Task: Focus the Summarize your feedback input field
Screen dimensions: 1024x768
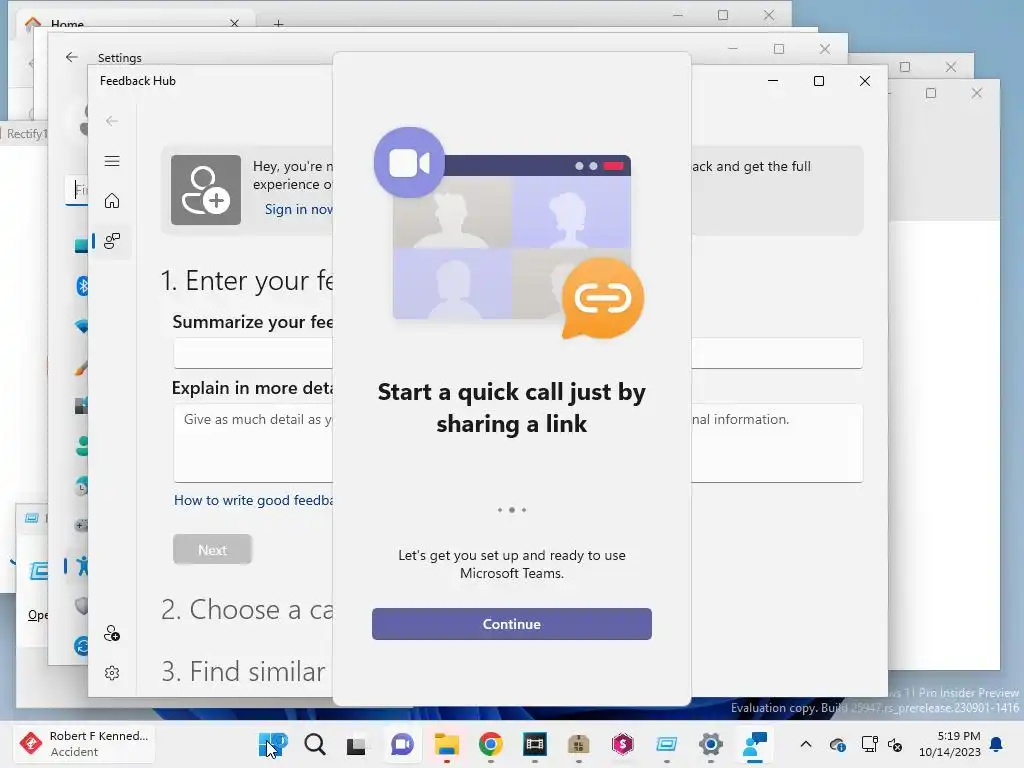Action: (518, 353)
